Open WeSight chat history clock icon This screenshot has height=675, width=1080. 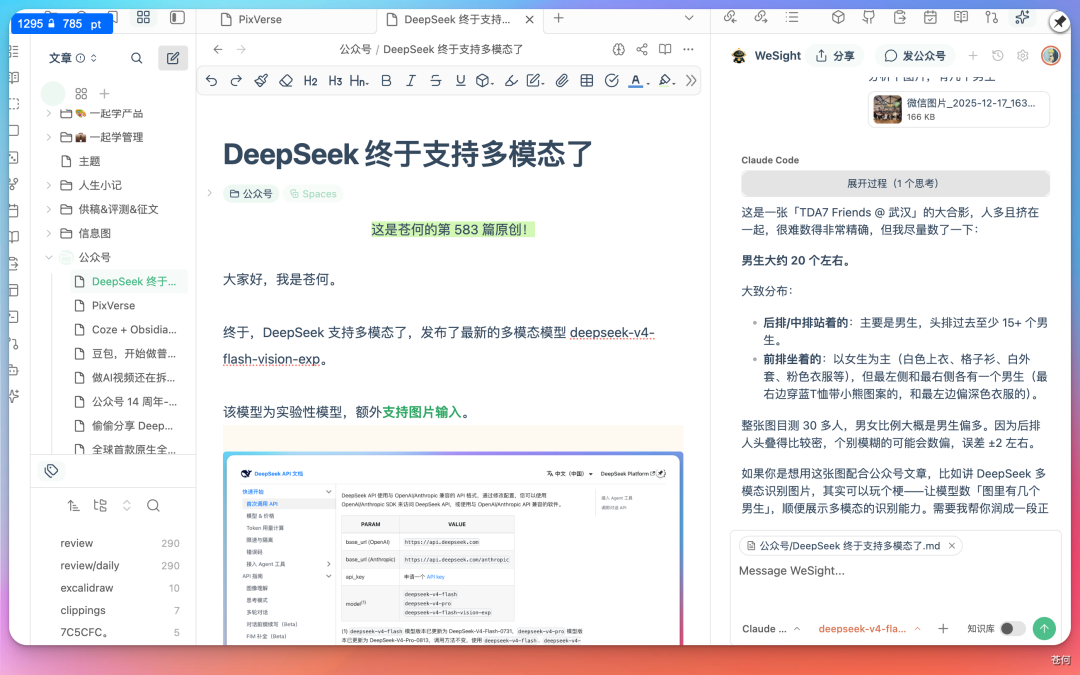click(997, 56)
